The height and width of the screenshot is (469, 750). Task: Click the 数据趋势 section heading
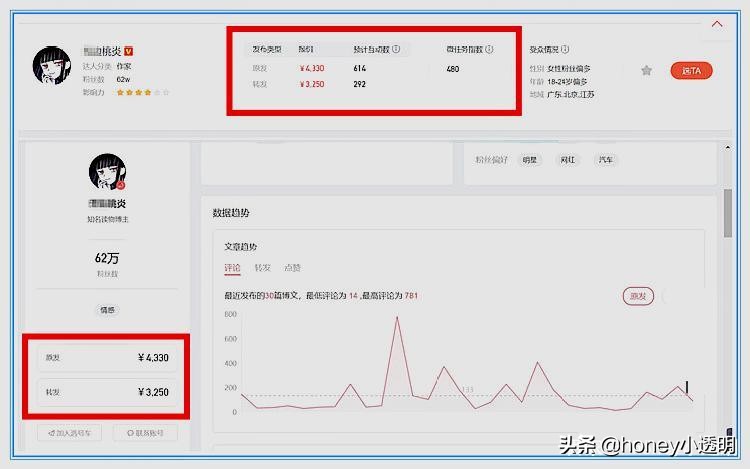(231, 213)
